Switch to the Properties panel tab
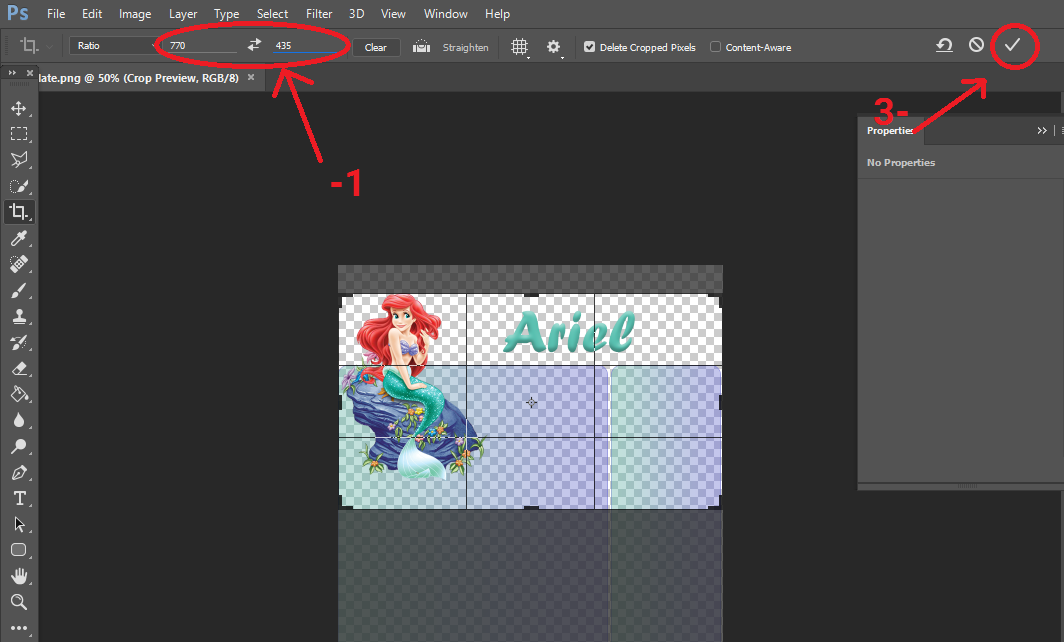This screenshot has height=642, width=1064. pyautogui.click(x=890, y=130)
